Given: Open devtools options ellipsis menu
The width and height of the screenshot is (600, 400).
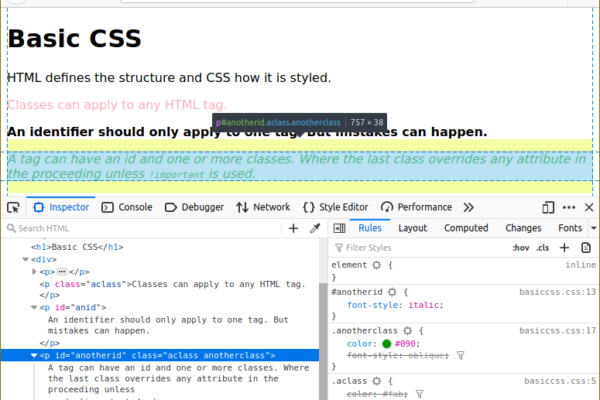Looking at the screenshot, I should 569,207.
